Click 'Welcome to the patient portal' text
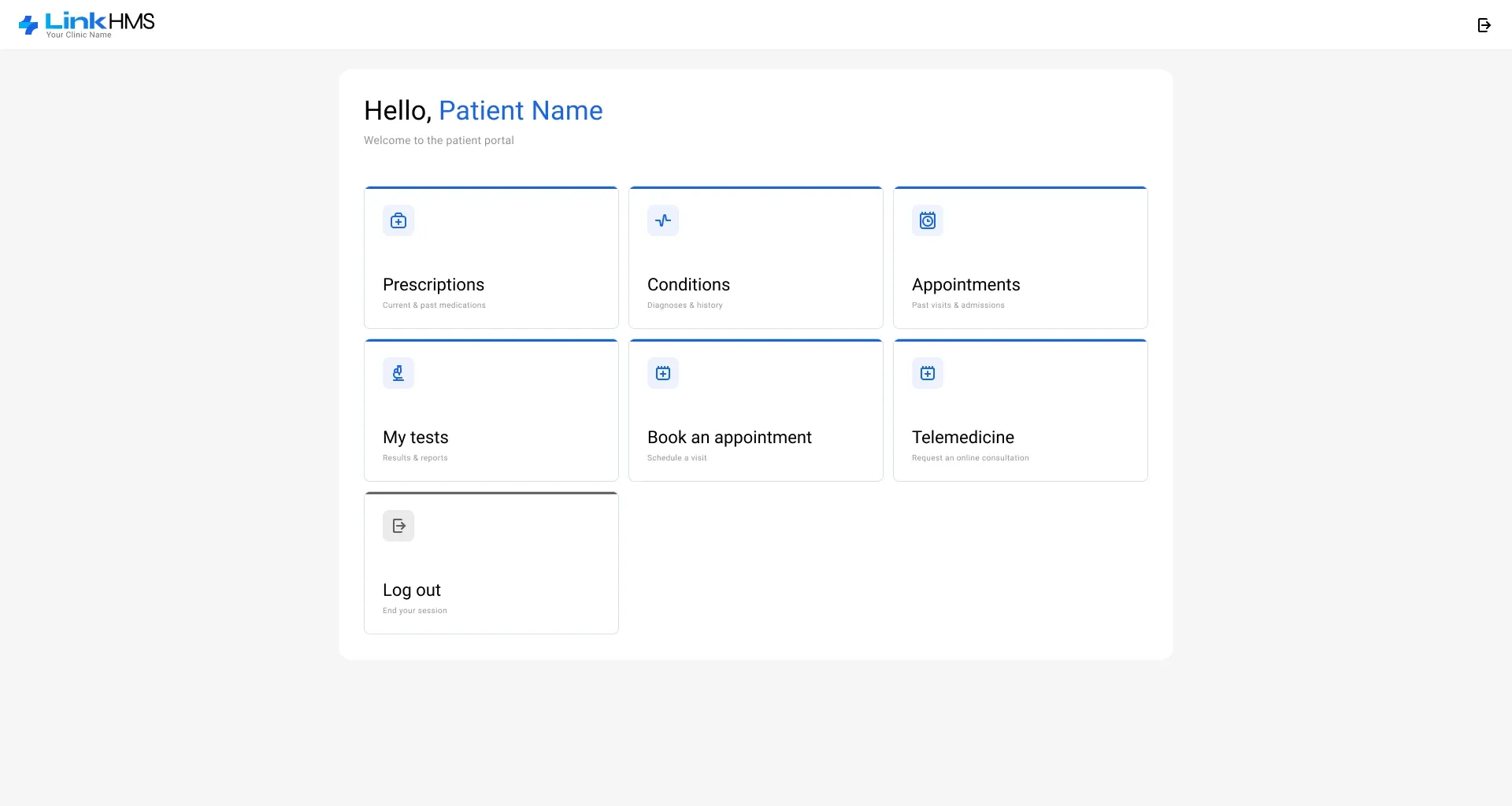The image size is (1512, 806). (439, 140)
